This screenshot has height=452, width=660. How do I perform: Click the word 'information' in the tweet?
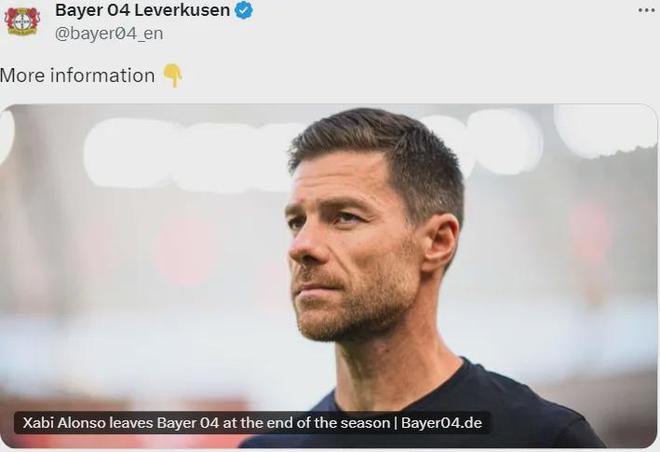pyautogui.click(x=103, y=76)
